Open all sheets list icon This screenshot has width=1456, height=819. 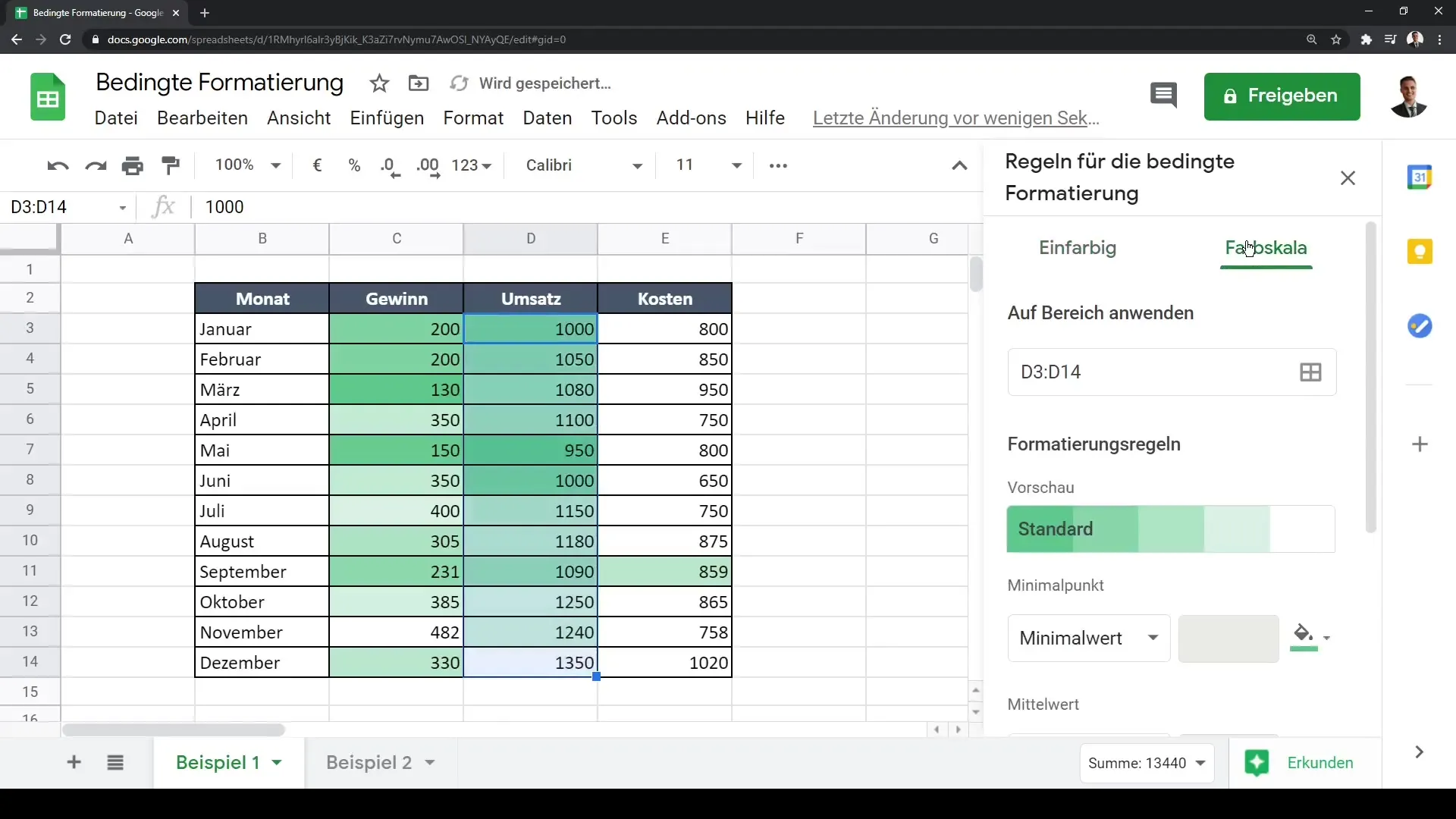tap(115, 762)
